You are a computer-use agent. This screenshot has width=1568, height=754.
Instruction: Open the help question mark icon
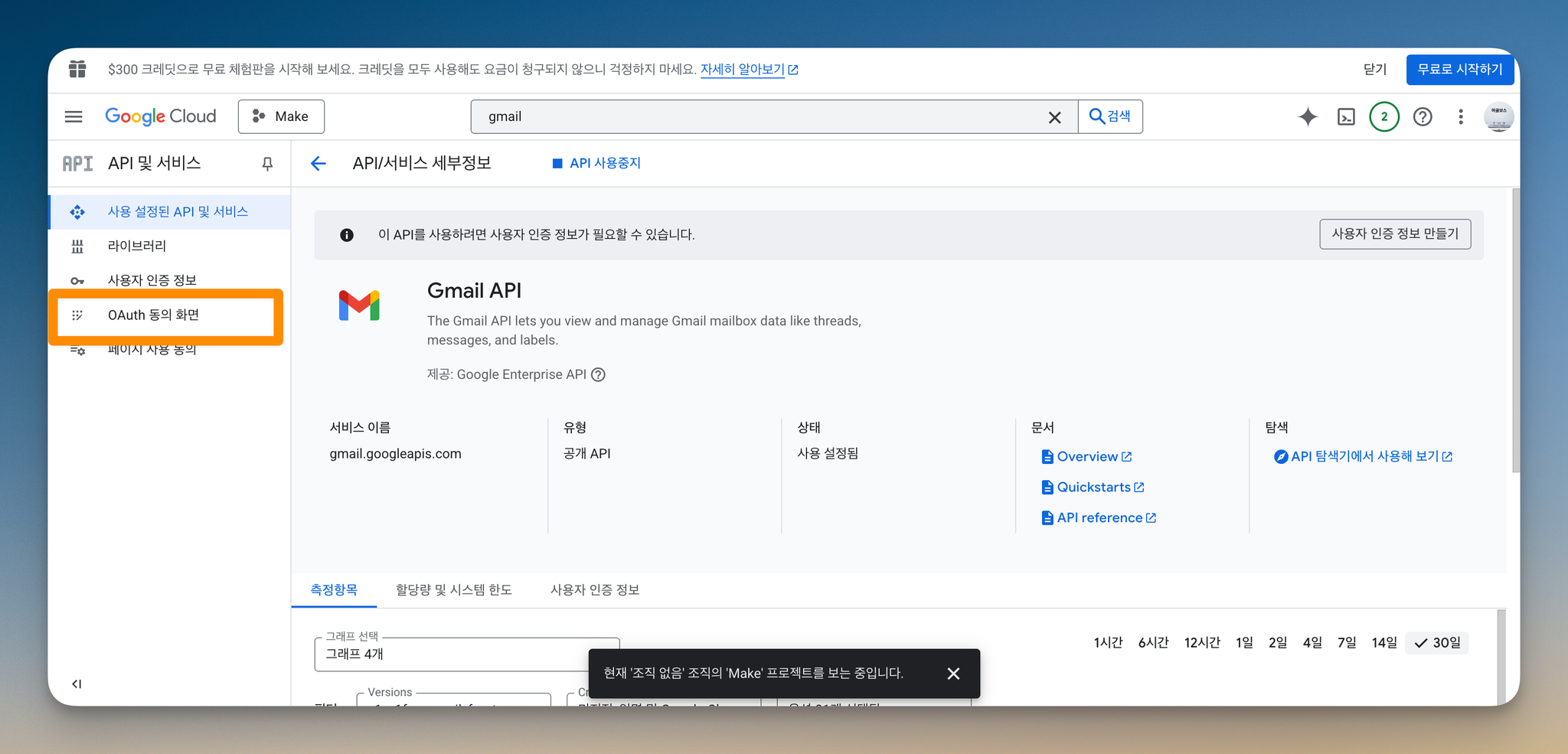(1423, 116)
